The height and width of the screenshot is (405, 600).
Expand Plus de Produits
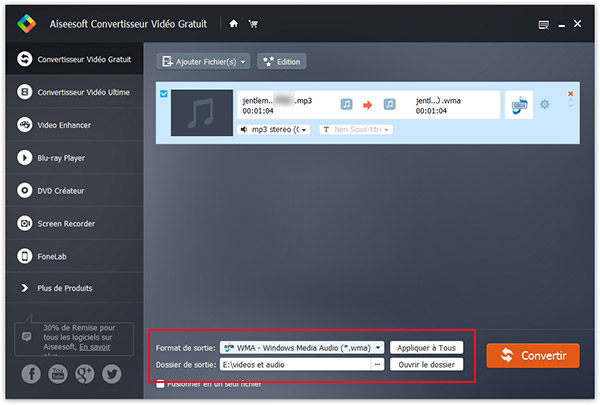pyautogui.click(x=74, y=288)
